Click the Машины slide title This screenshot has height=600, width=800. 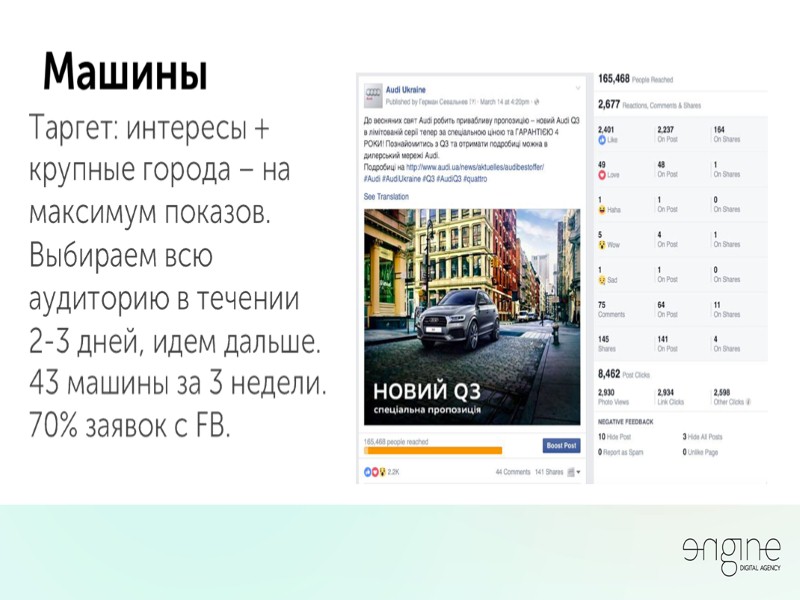tap(126, 72)
